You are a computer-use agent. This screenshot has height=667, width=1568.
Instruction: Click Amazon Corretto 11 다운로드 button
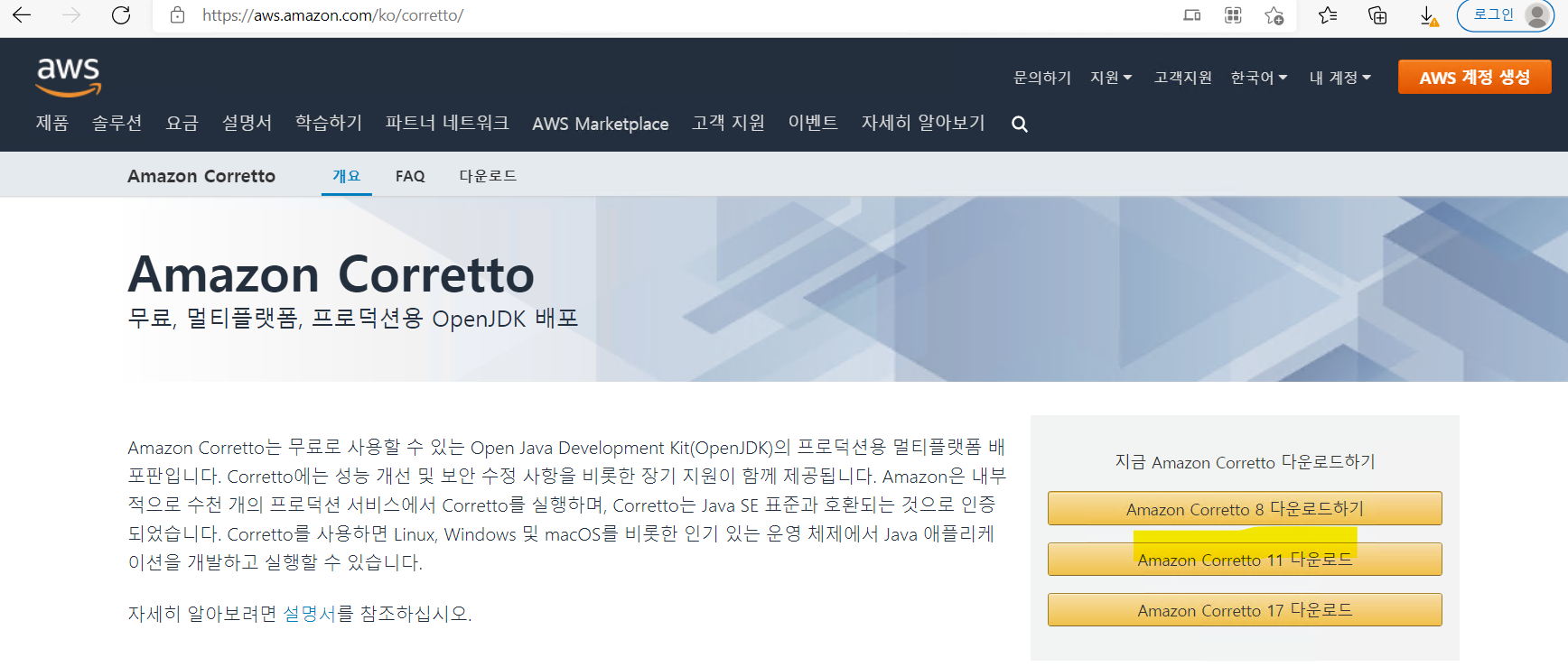(1245, 559)
